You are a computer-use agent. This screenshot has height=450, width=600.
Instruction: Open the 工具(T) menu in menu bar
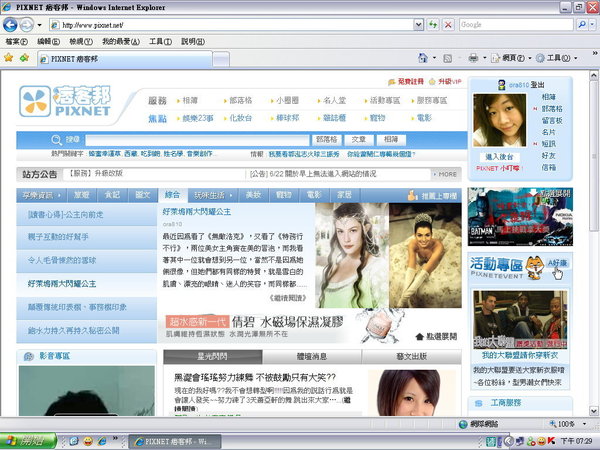point(160,41)
